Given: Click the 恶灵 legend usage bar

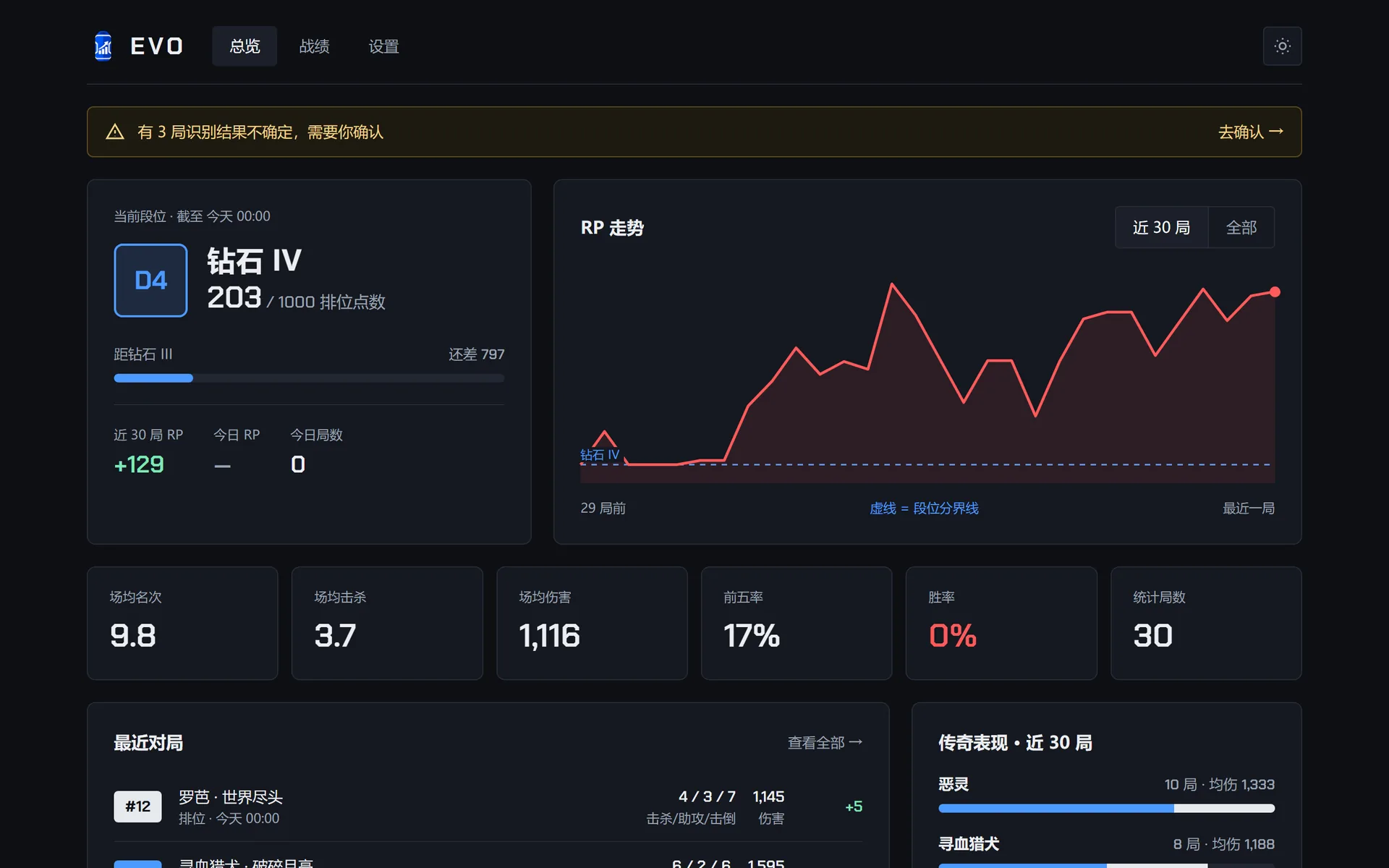Looking at the screenshot, I should (1106, 809).
